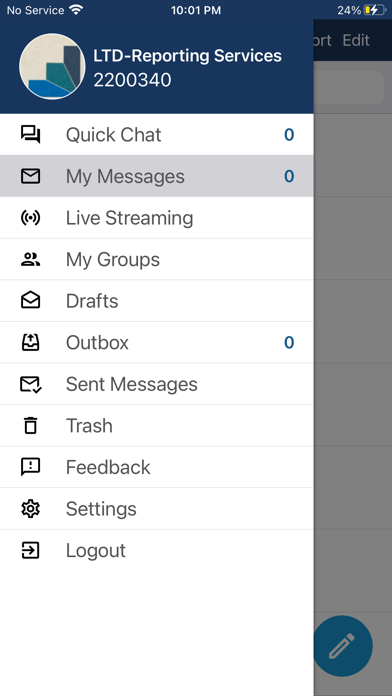Tap the Wi-Fi status icon
Screen dimensions: 392x696
click(x=76, y=10)
